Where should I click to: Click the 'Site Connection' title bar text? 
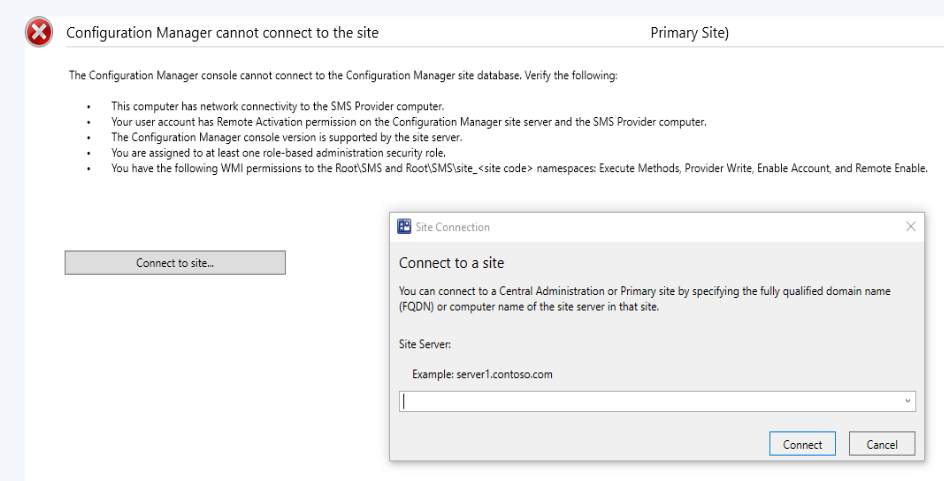(x=452, y=227)
